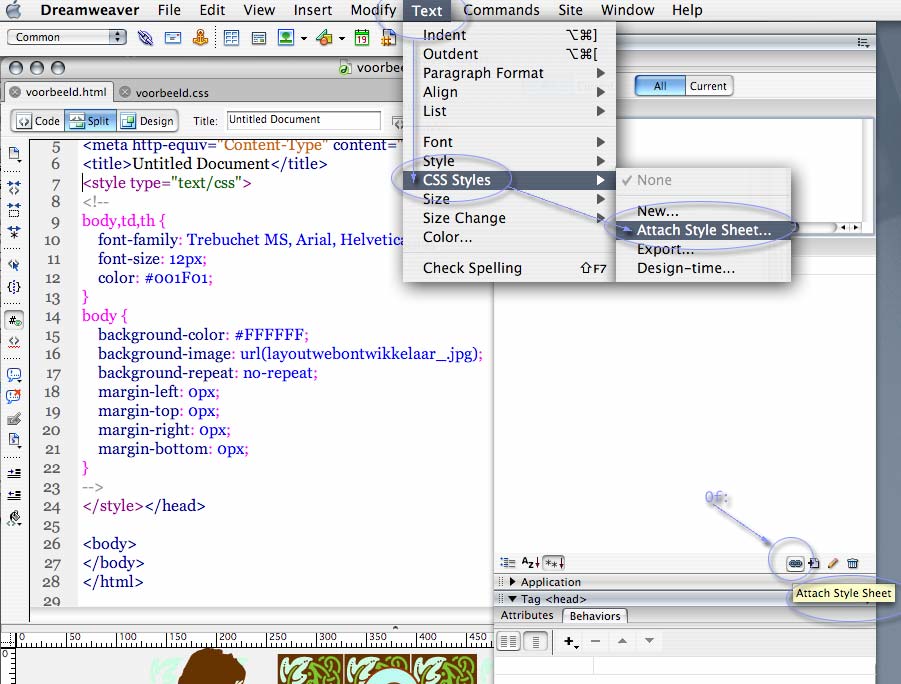This screenshot has height=684, width=901.
Task: Open the Media dropdown arrow
Action: [342, 39]
